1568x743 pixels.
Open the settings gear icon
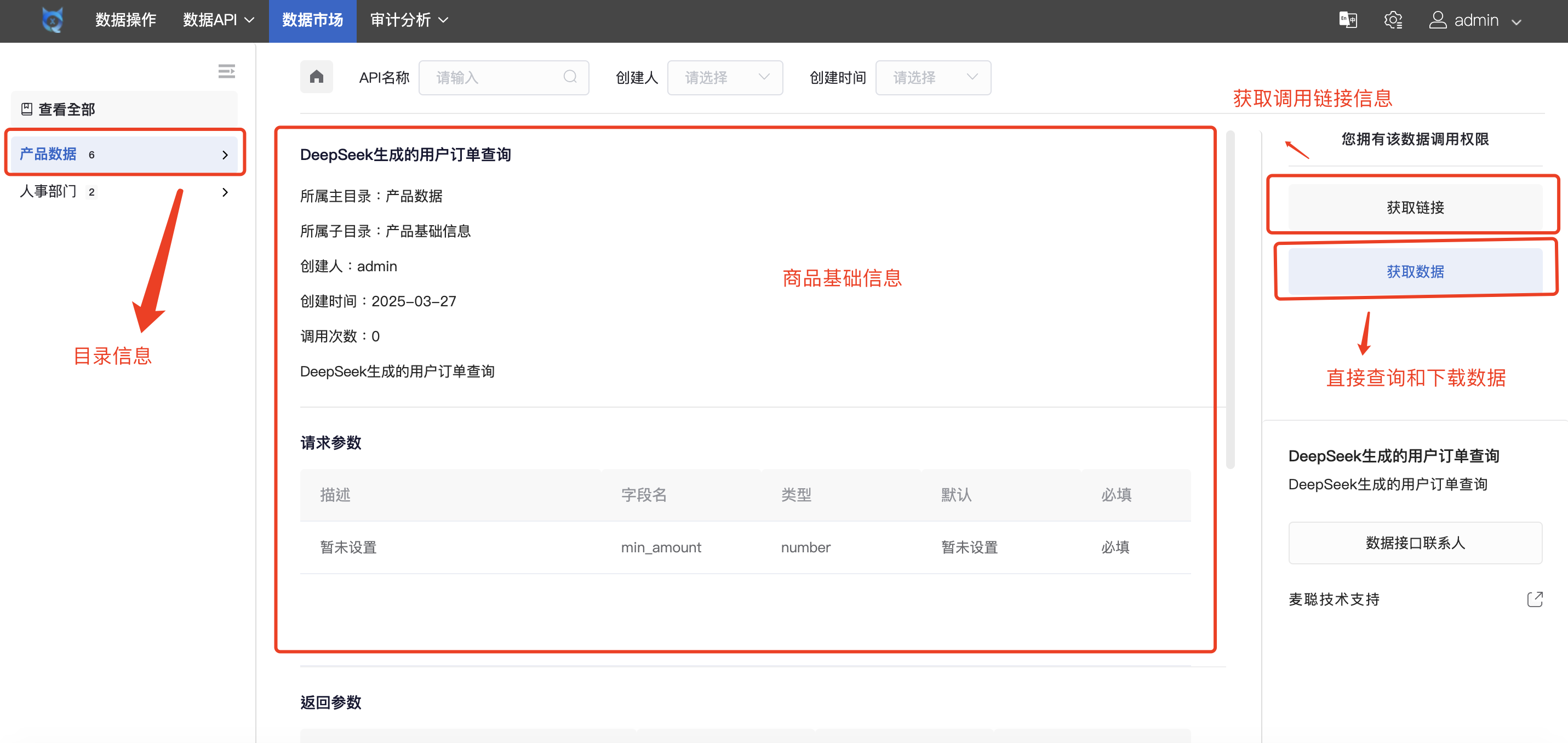(1393, 20)
